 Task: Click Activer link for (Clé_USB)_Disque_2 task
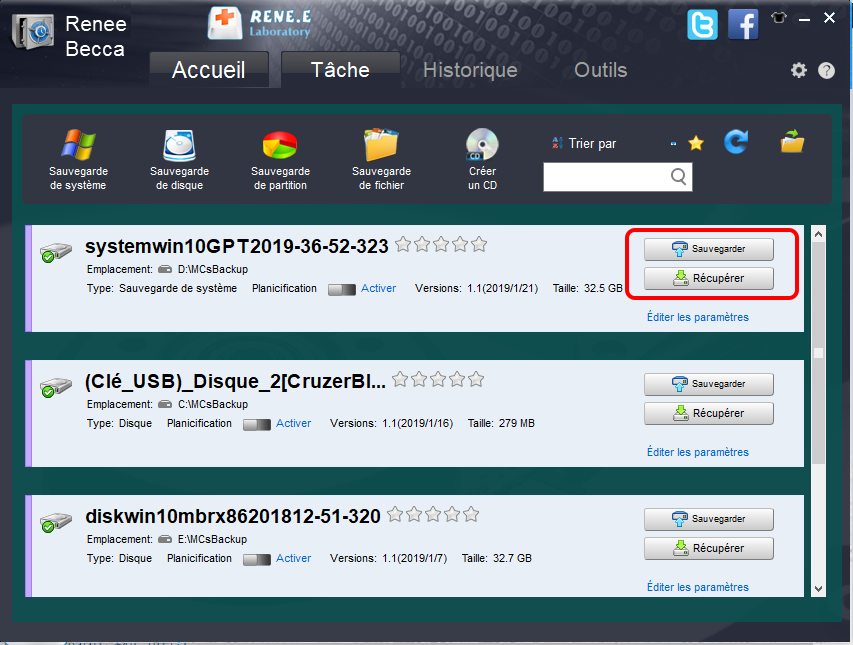[293, 423]
